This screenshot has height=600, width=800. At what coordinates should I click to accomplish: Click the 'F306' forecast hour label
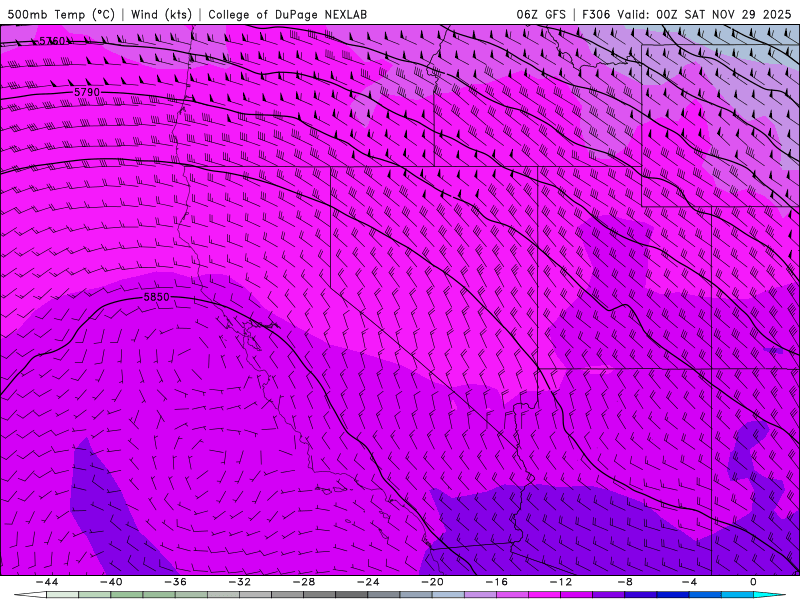tap(596, 14)
